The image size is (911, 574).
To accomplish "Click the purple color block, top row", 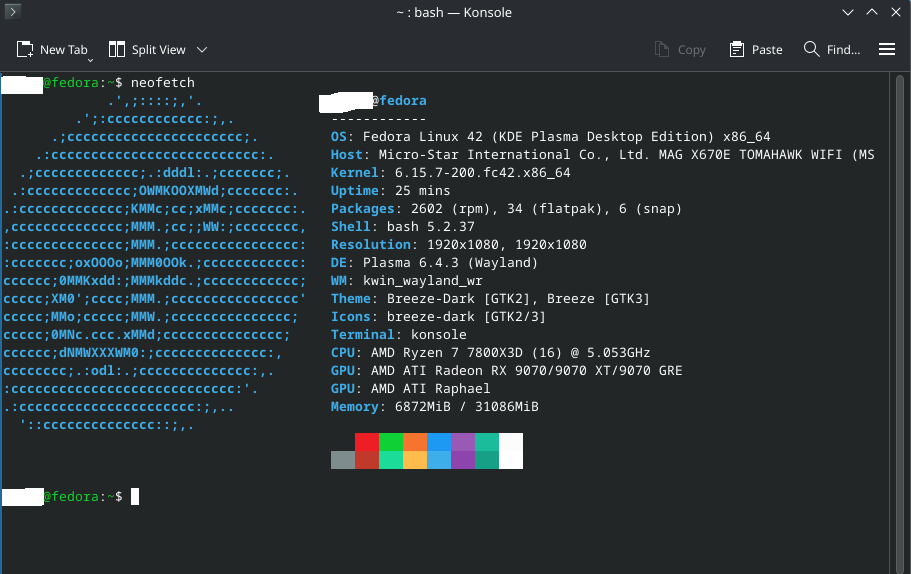I will pos(462,442).
